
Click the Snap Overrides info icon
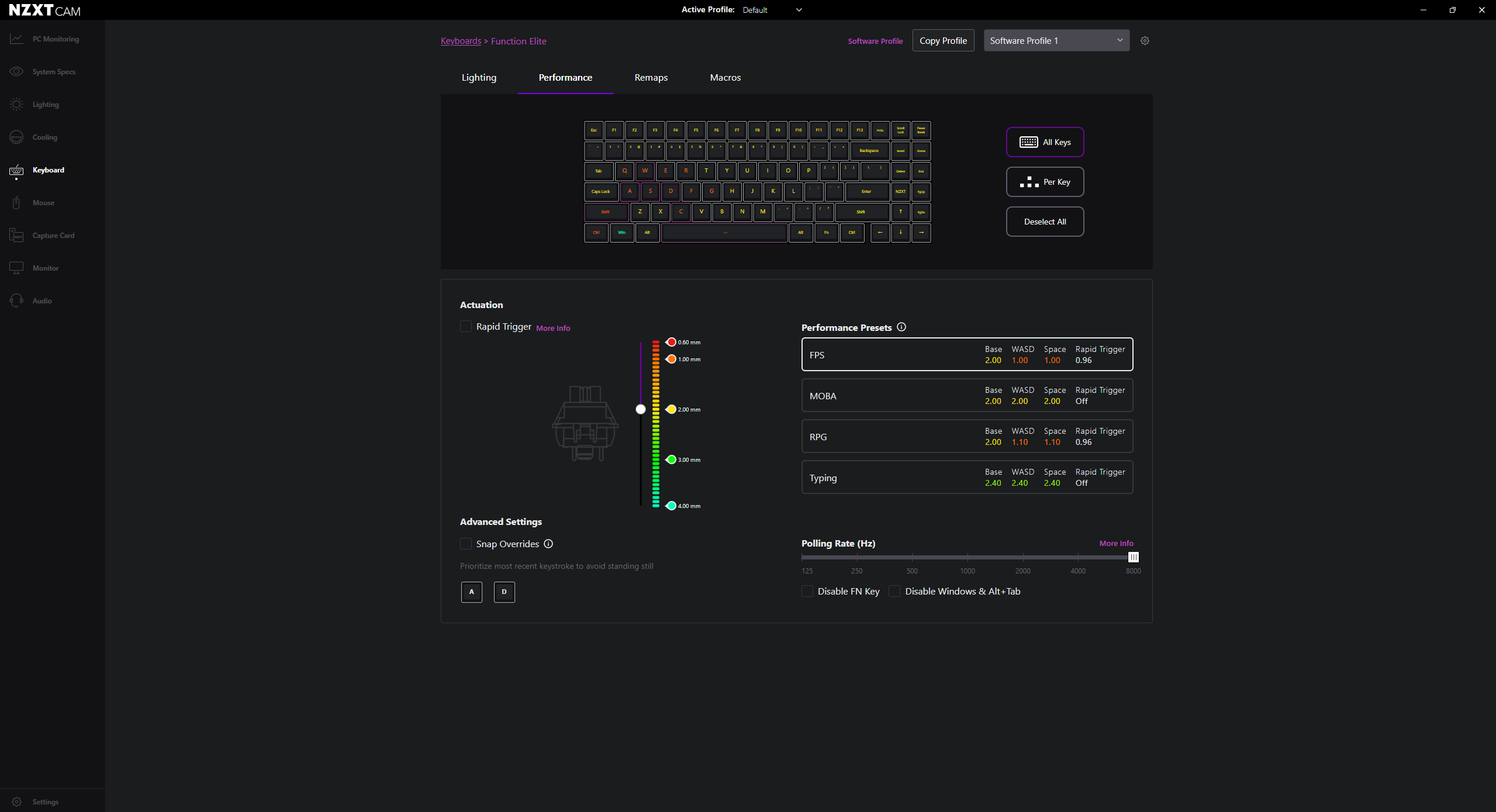pos(548,544)
